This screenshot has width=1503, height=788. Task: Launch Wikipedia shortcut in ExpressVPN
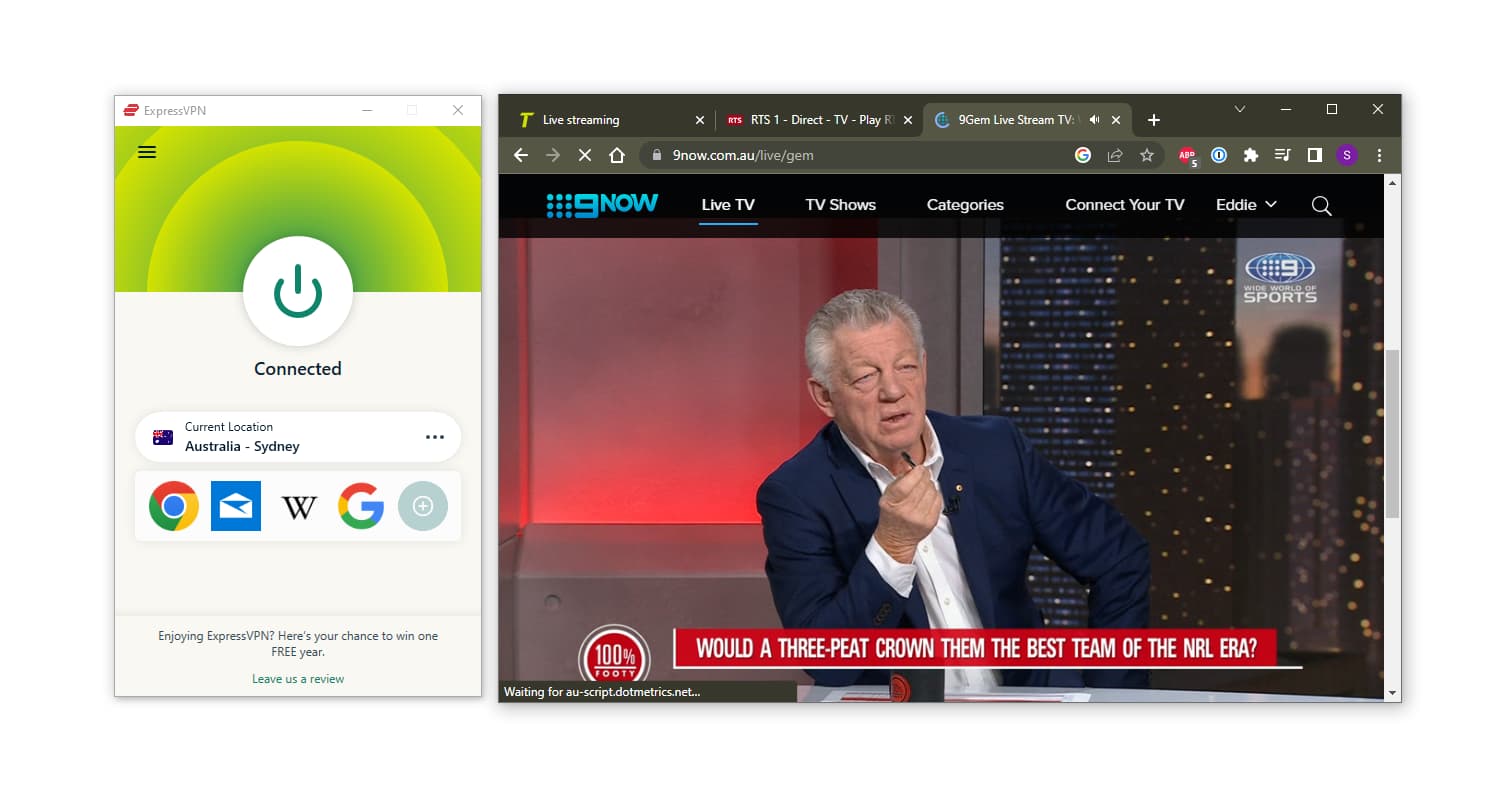[x=299, y=507]
